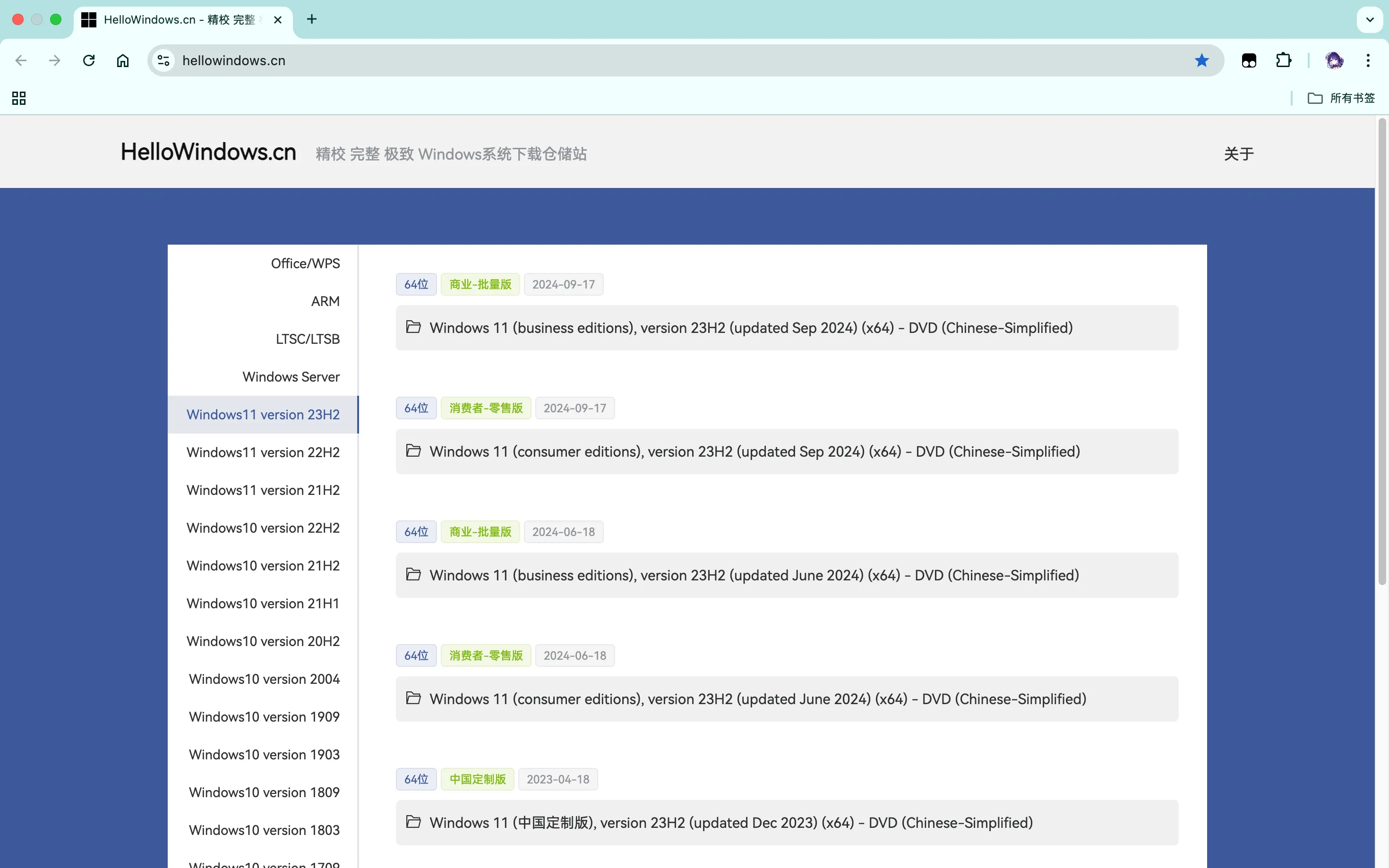1389x868 pixels.
Task: Open site information icon in address bar
Action: [163, 60]
